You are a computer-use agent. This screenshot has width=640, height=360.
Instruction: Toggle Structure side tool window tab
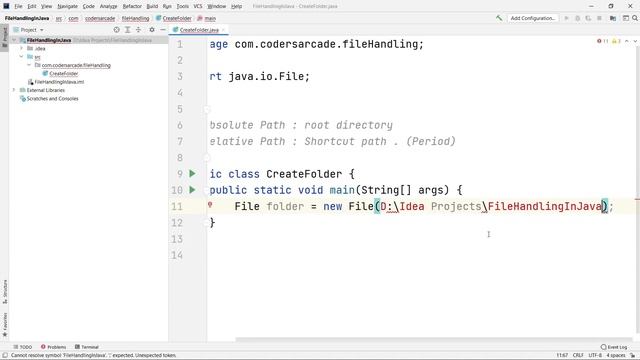(5, 292)
